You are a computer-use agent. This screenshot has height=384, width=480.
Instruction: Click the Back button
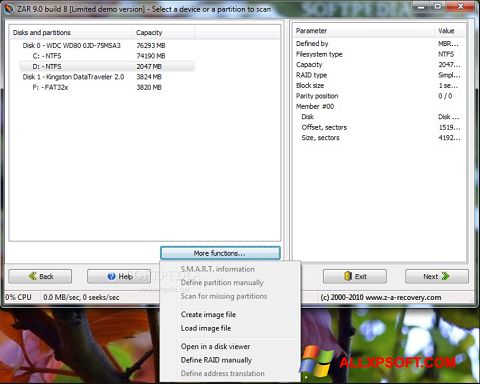click(x=40, y=276)
